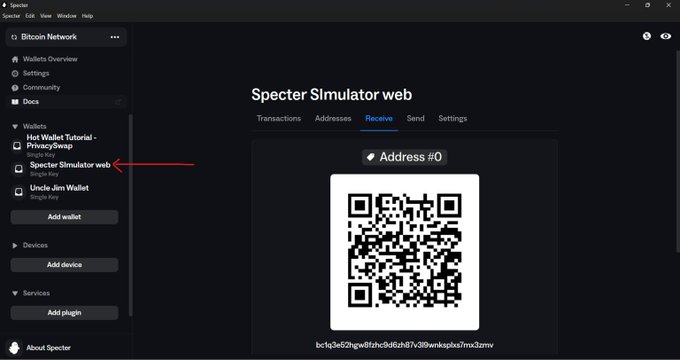Click the Uncle Jim Wallet icon

(x=19, y=192)
